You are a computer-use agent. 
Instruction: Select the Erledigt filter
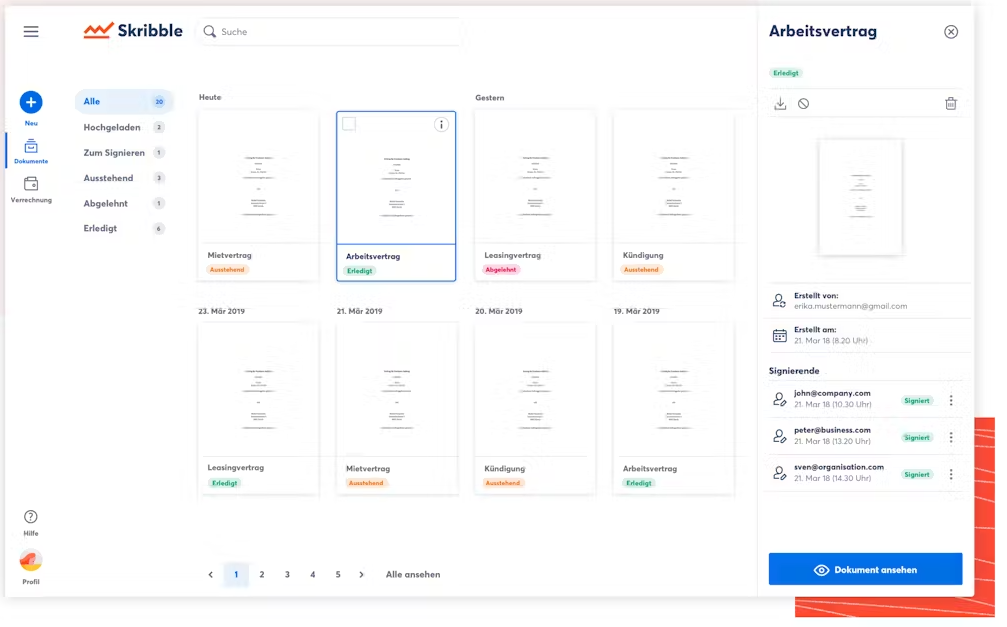[100, 229]
